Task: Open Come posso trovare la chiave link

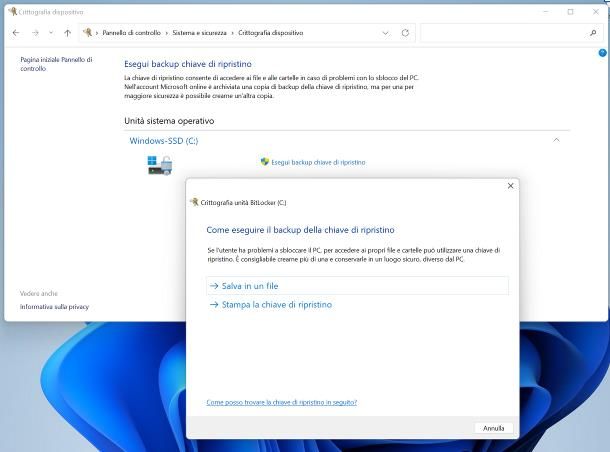Action: [282, 402]
